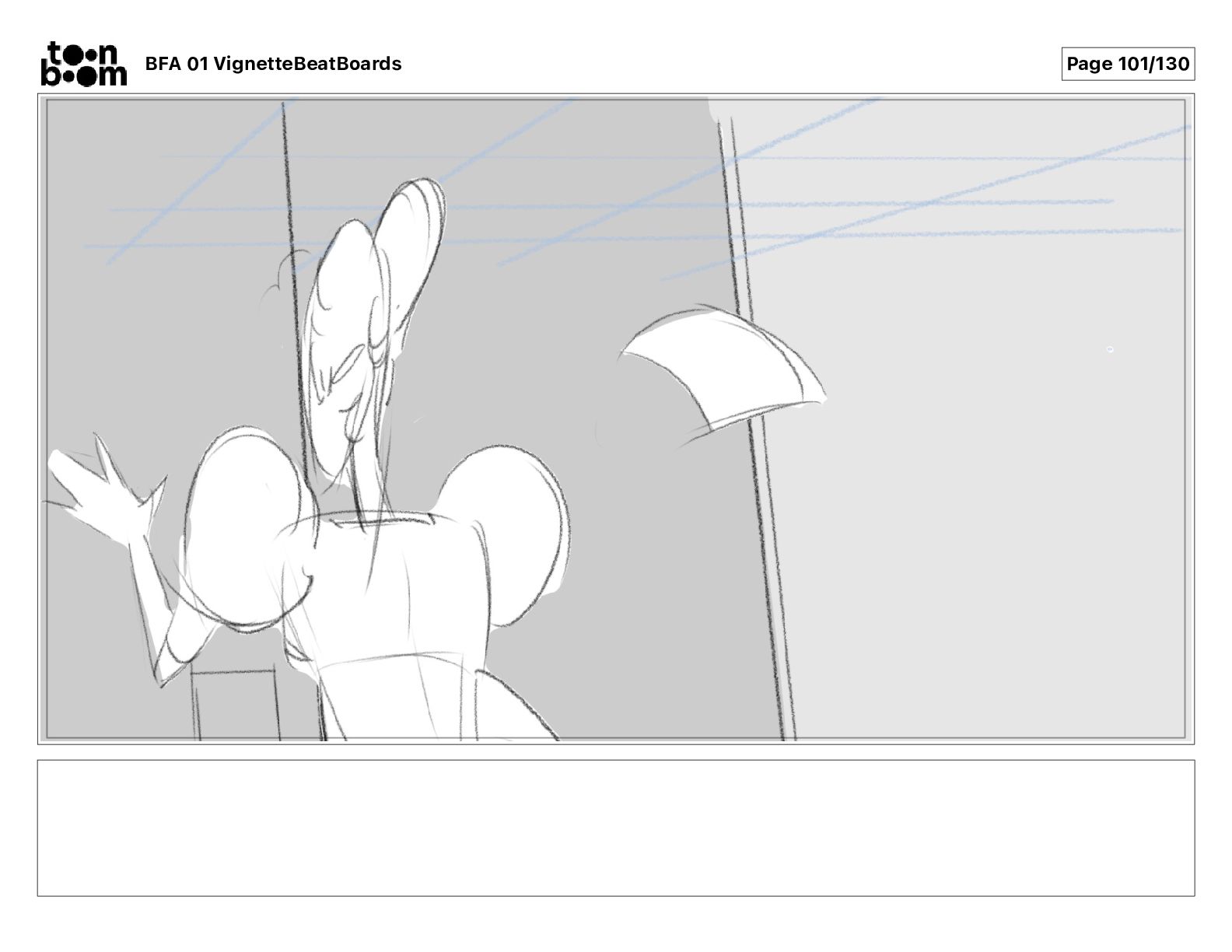Viewport: 1232px width, 952px height.
Task: Click the empty notes box below the panel
Action: (x=616, y=828)
